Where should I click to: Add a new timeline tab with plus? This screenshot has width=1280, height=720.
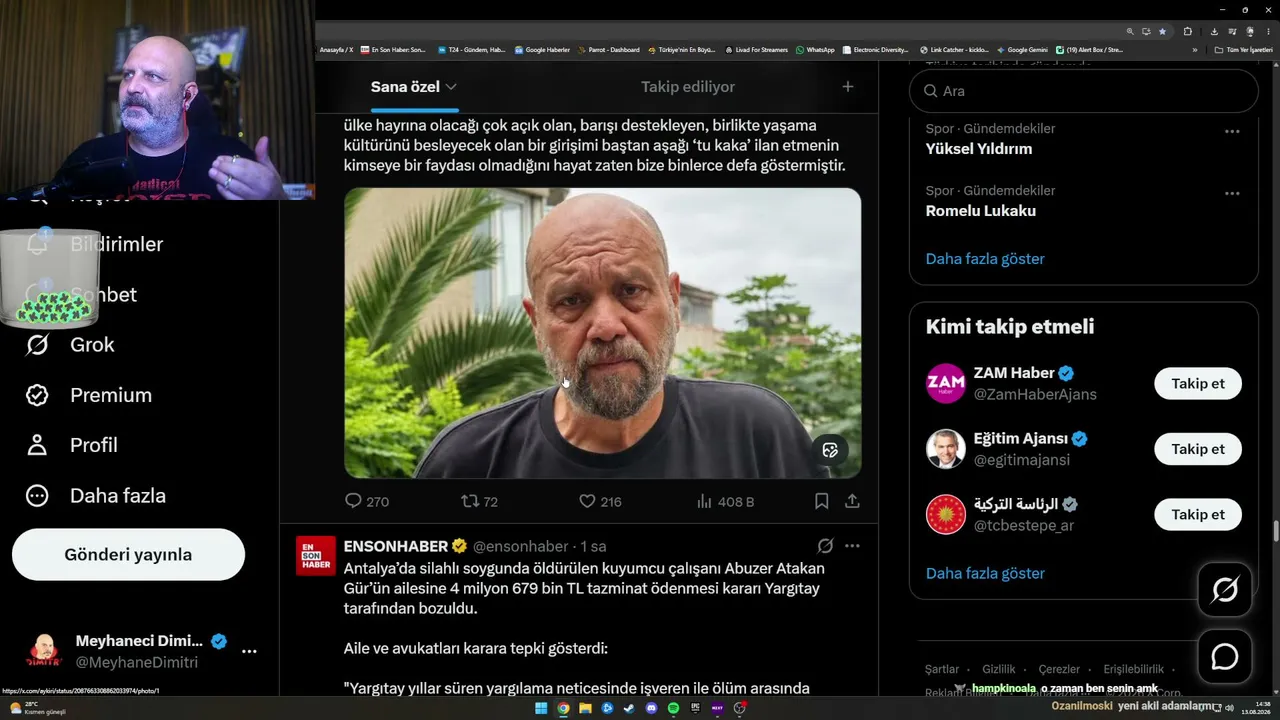click(847, 87)
